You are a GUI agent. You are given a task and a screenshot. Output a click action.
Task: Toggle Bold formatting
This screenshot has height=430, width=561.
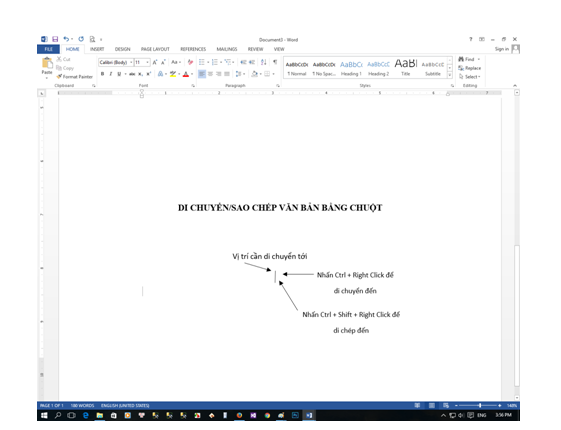102,74
